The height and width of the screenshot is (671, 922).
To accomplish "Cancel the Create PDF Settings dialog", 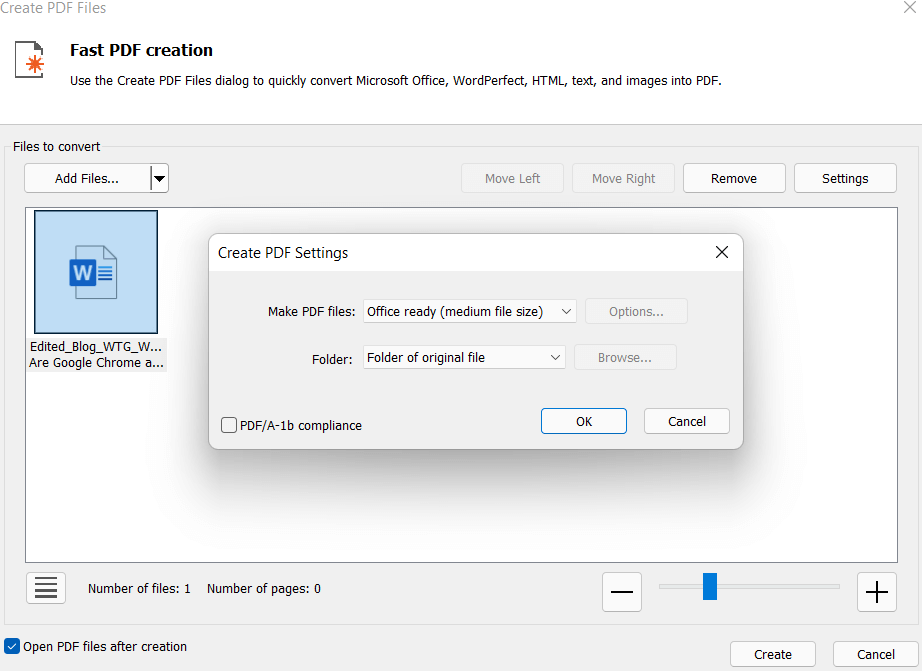I will tap(686, 421).
